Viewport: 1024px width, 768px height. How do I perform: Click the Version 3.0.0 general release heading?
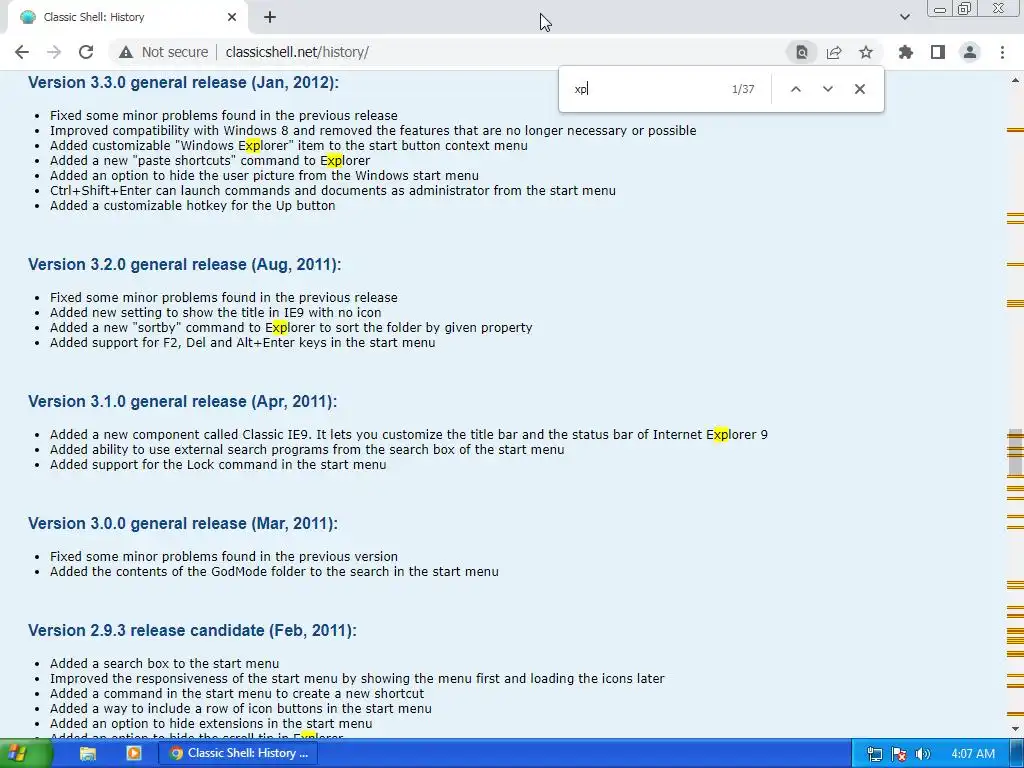pos(183,523)
